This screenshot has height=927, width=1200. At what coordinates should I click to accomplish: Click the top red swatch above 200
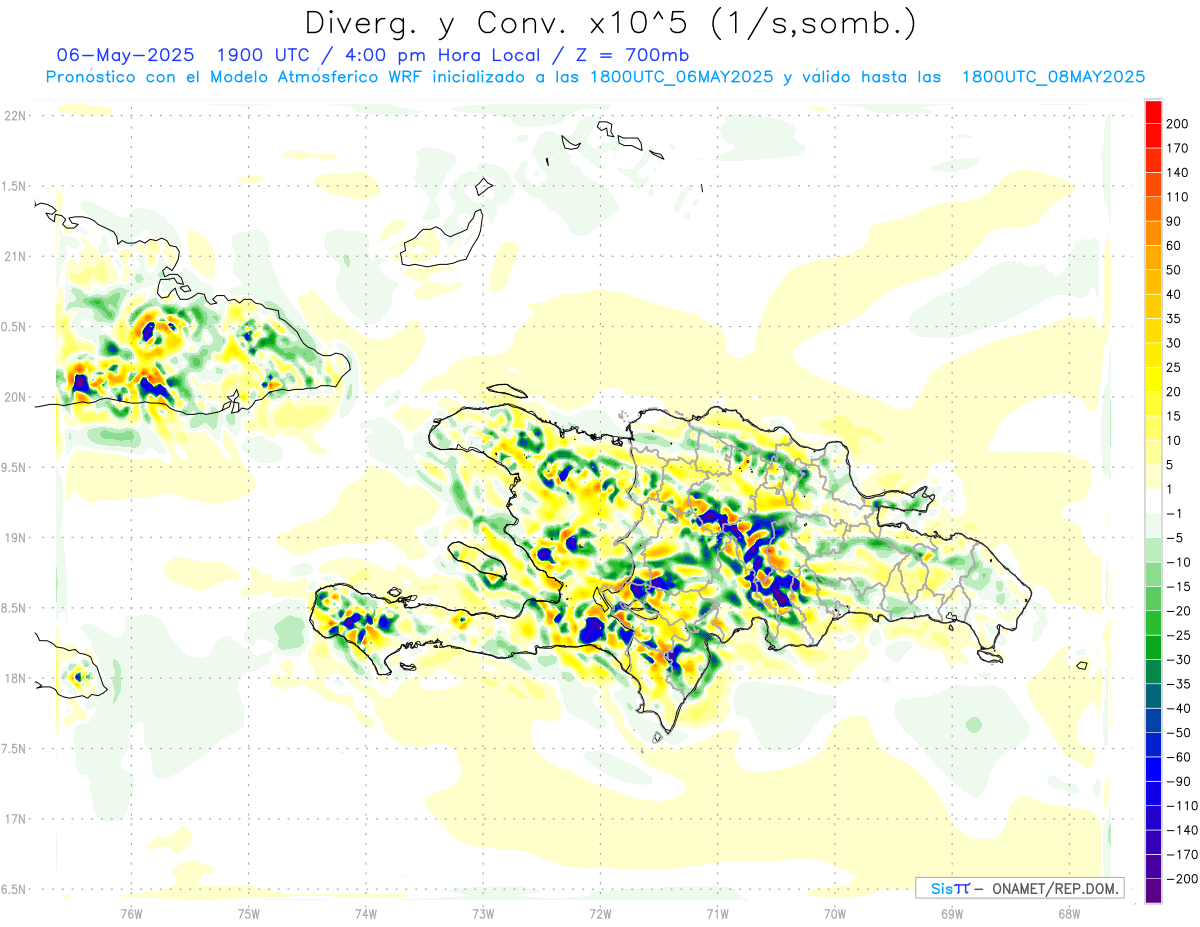click(1153, 111)
